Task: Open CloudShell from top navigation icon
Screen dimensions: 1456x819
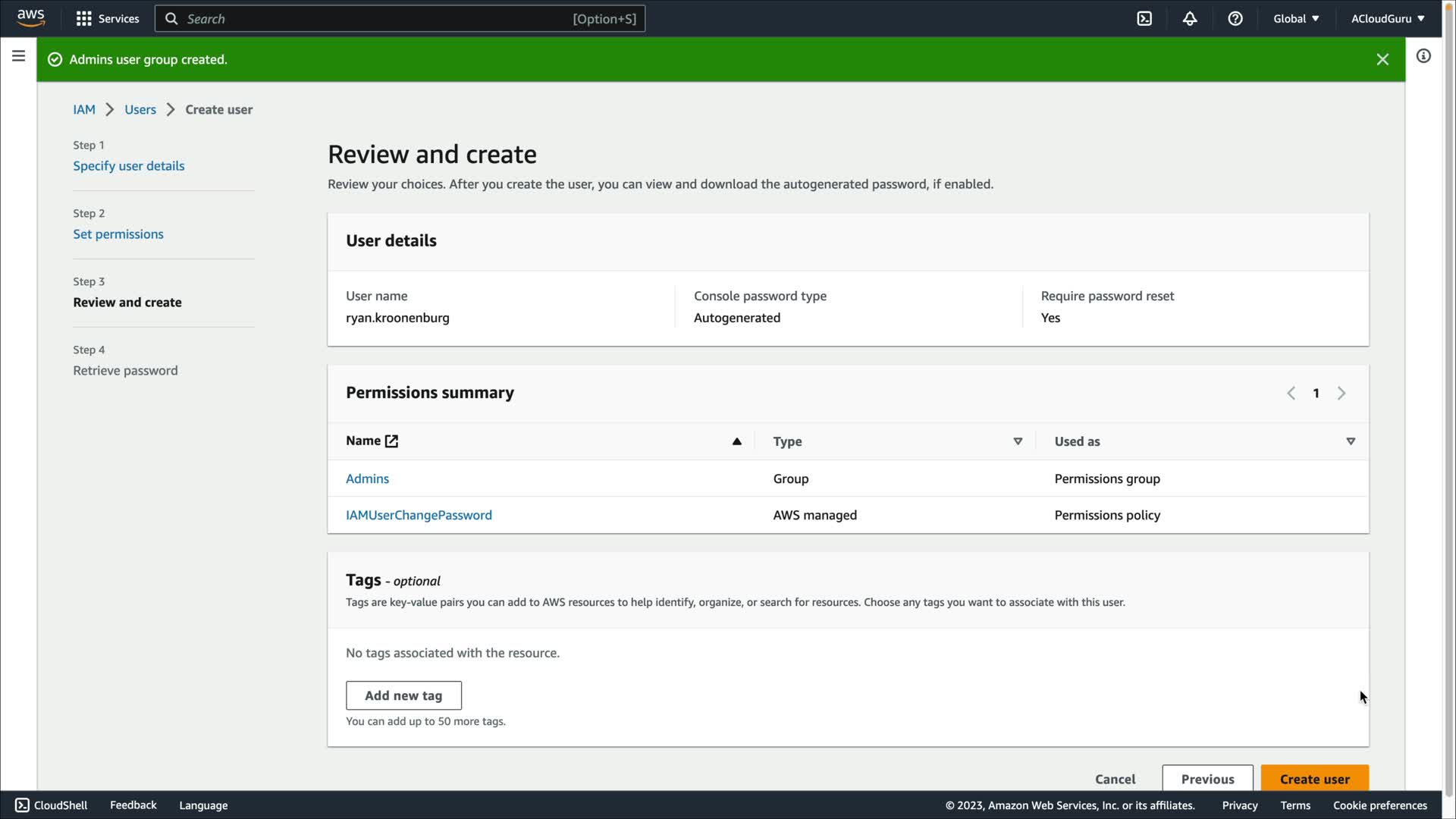Action: point(1144,19)
